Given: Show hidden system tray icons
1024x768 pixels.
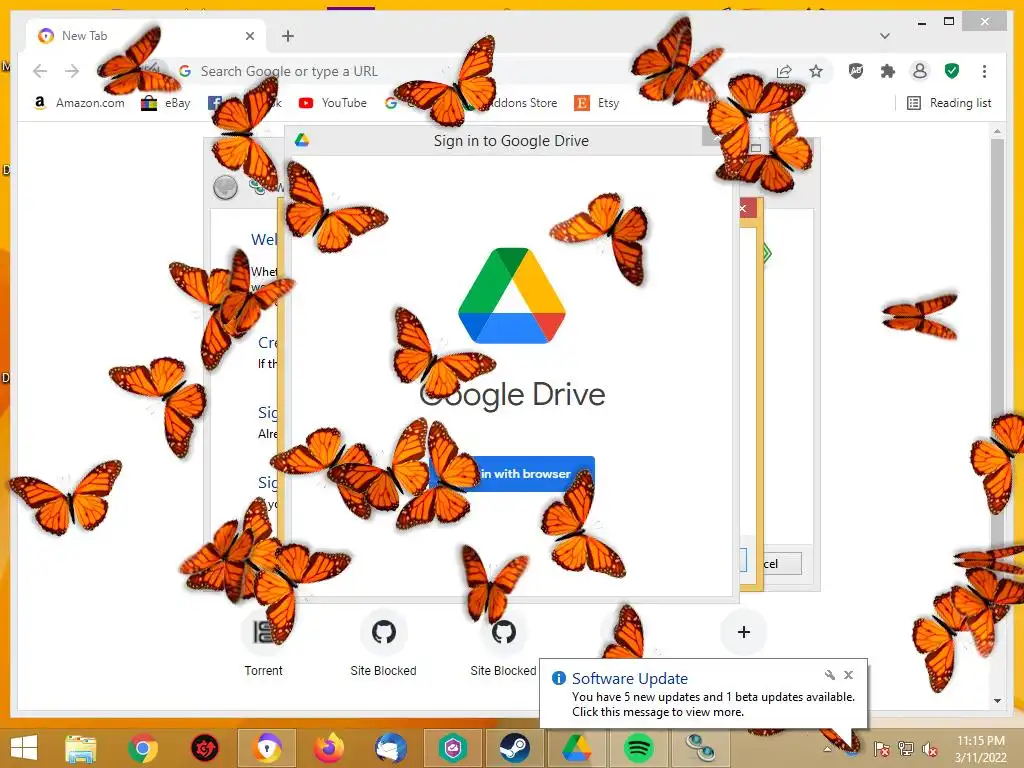Looking at the screenshot, I should pos(827,750).
